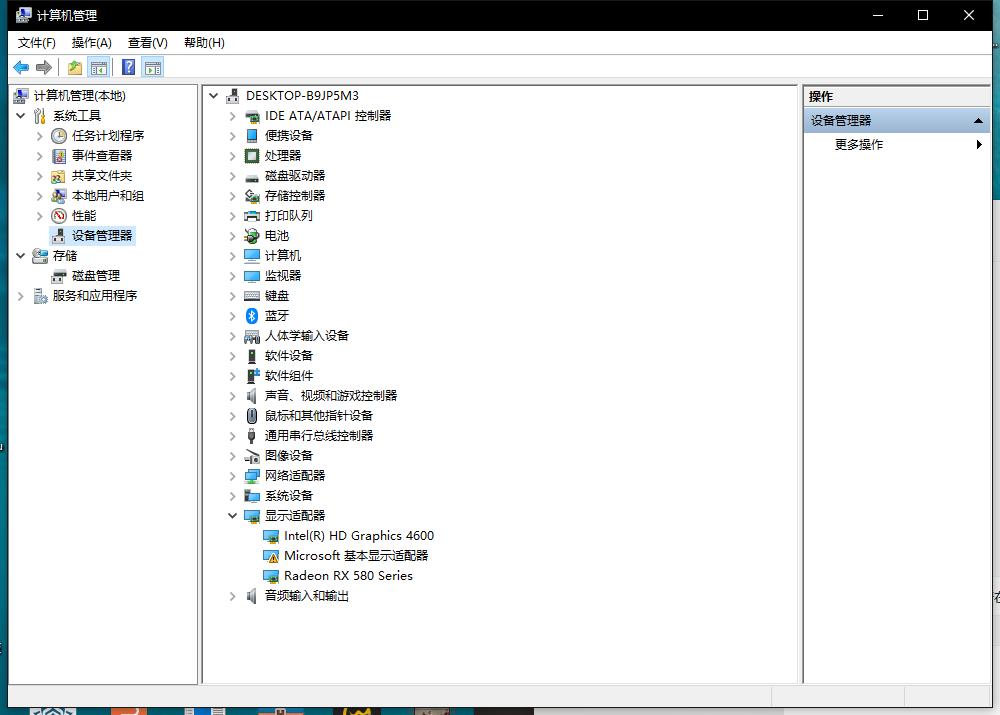The width and height of the screenshot is (1000, 715).
Task: Toggle the show/hide console tree button
Action: (x=98, y=67)
